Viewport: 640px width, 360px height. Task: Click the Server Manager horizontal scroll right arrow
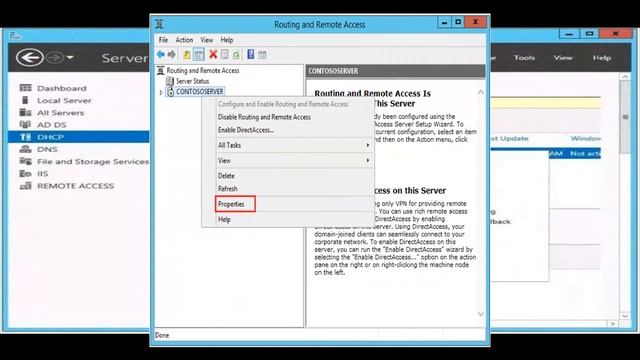click(613, 324)
